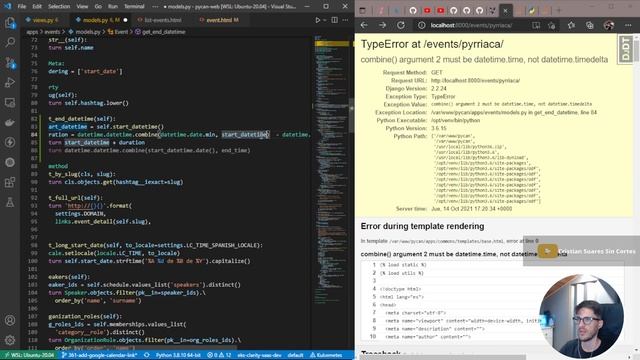Go forward in the browser

pyautogui.click(x=382, y=25)
